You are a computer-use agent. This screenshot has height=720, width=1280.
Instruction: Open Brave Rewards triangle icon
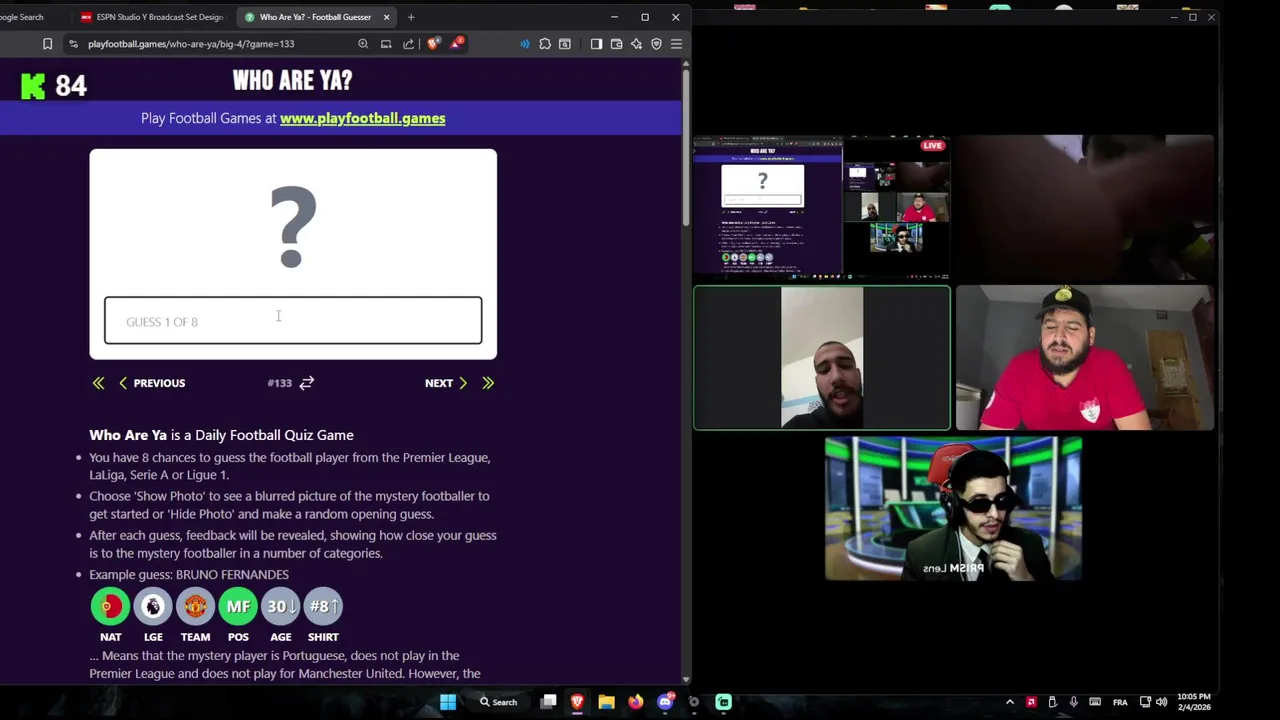tap(457, 43)
